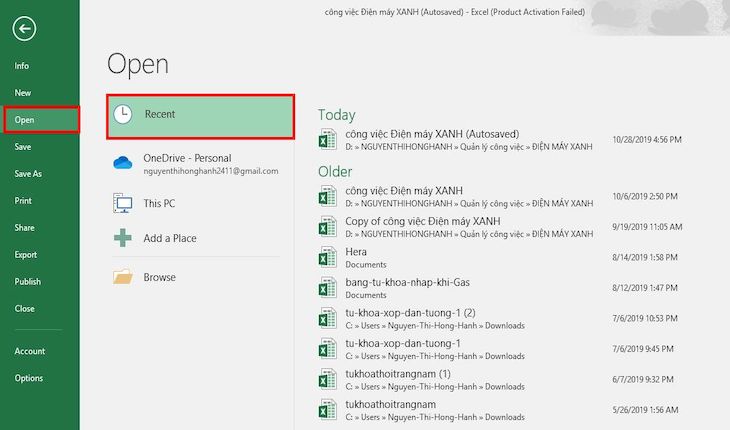Click the OneDrive cloud icon
This screenshot has width=730, height=430.
[123, 163]
